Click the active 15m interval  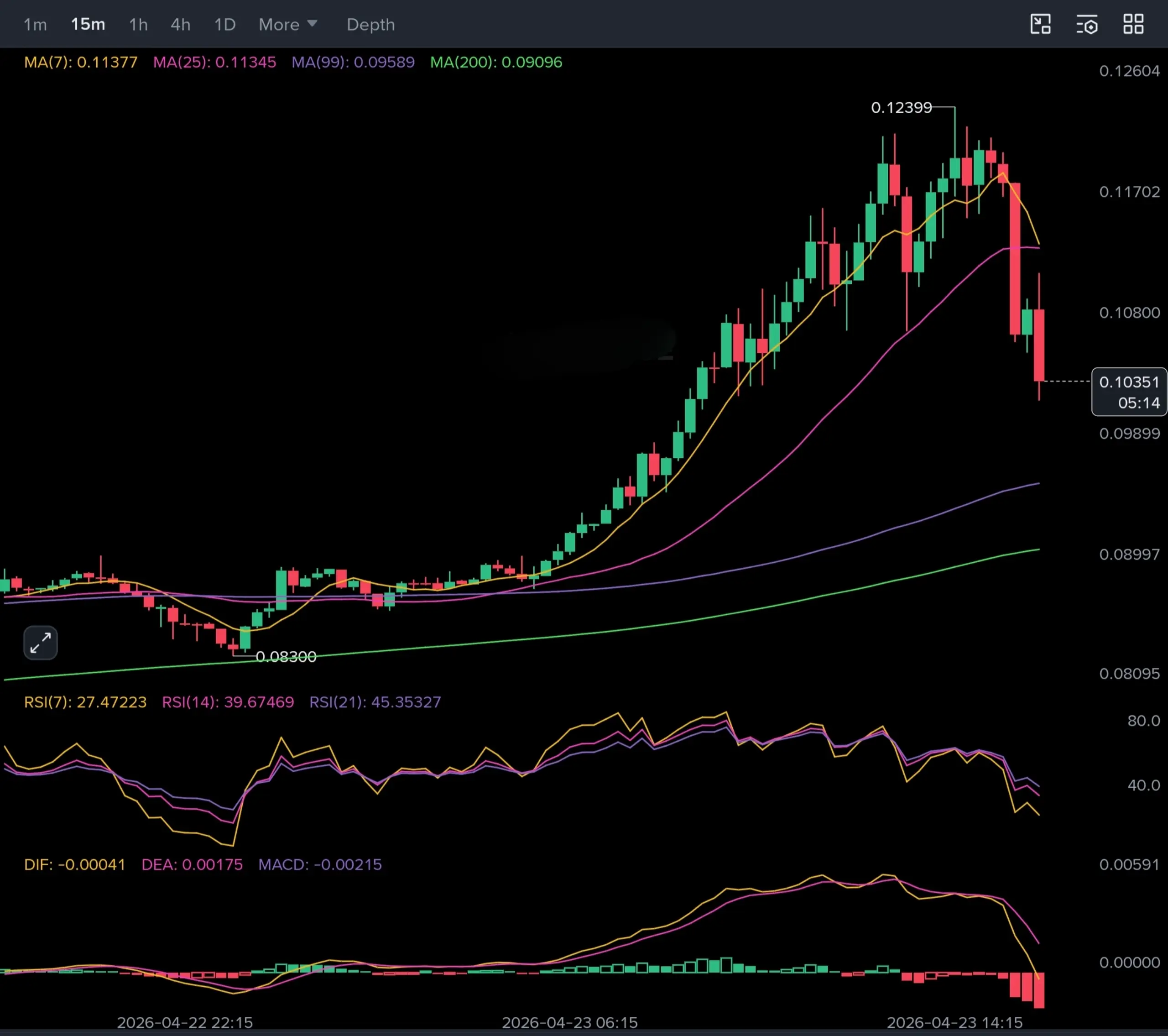tap(88, 25)
